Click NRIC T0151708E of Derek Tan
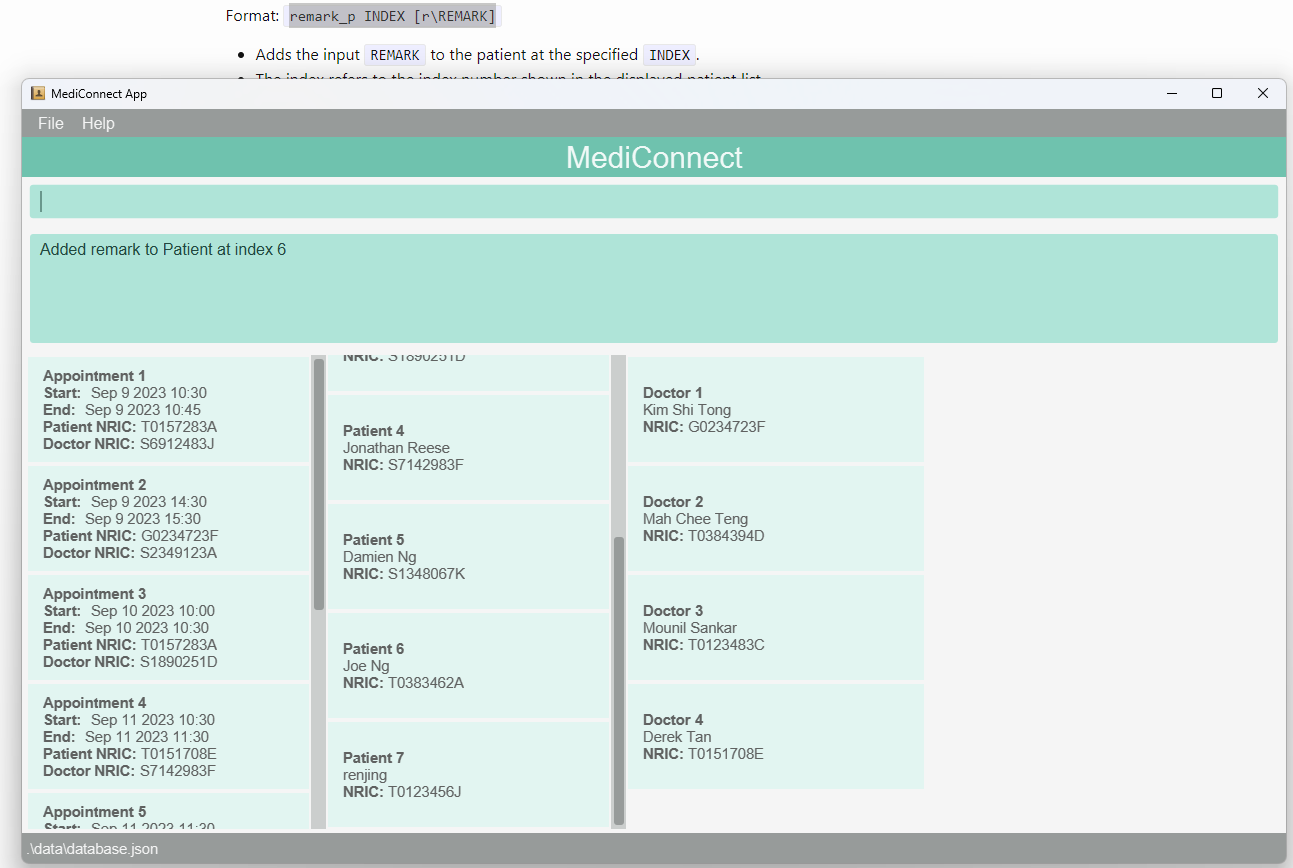The width and height of the screenshot is (1293, 868). coord(726,754)
